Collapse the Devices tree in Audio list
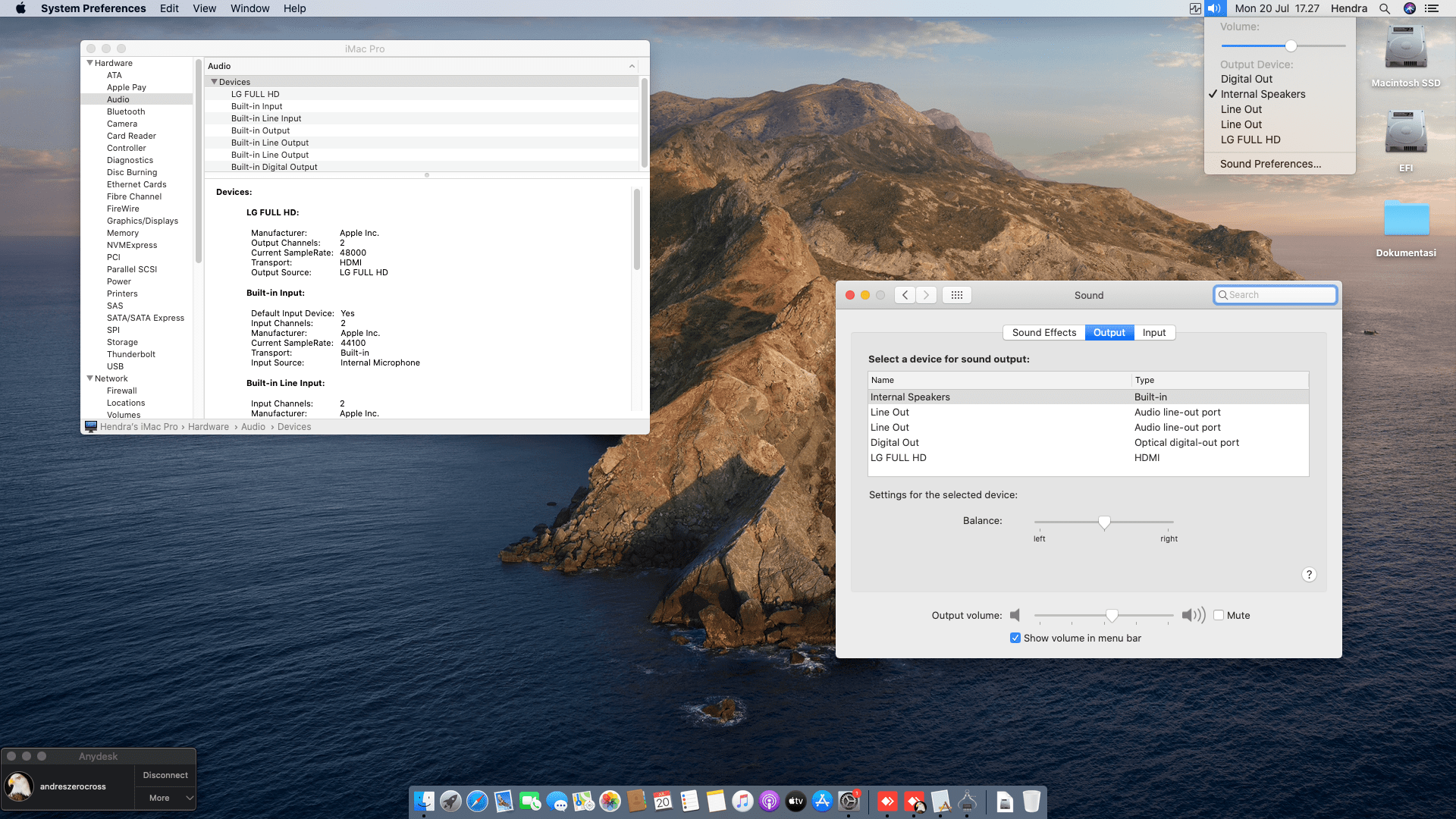1456x819 pixels. pyautogui.click(x=214, y=82)
